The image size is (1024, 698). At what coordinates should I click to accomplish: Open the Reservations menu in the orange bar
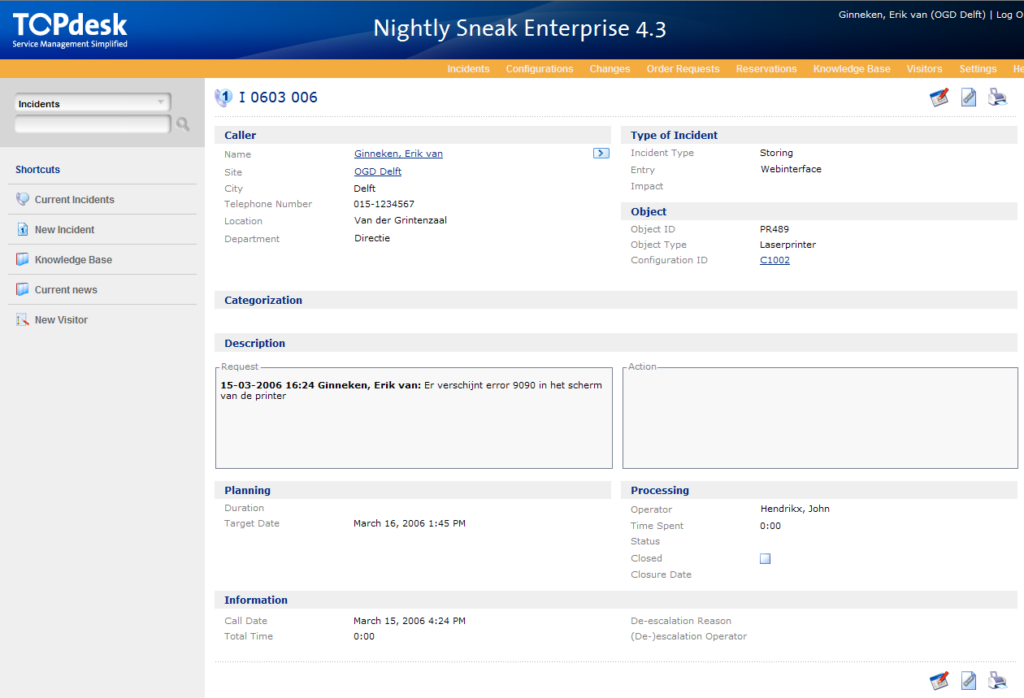(766, 69)
